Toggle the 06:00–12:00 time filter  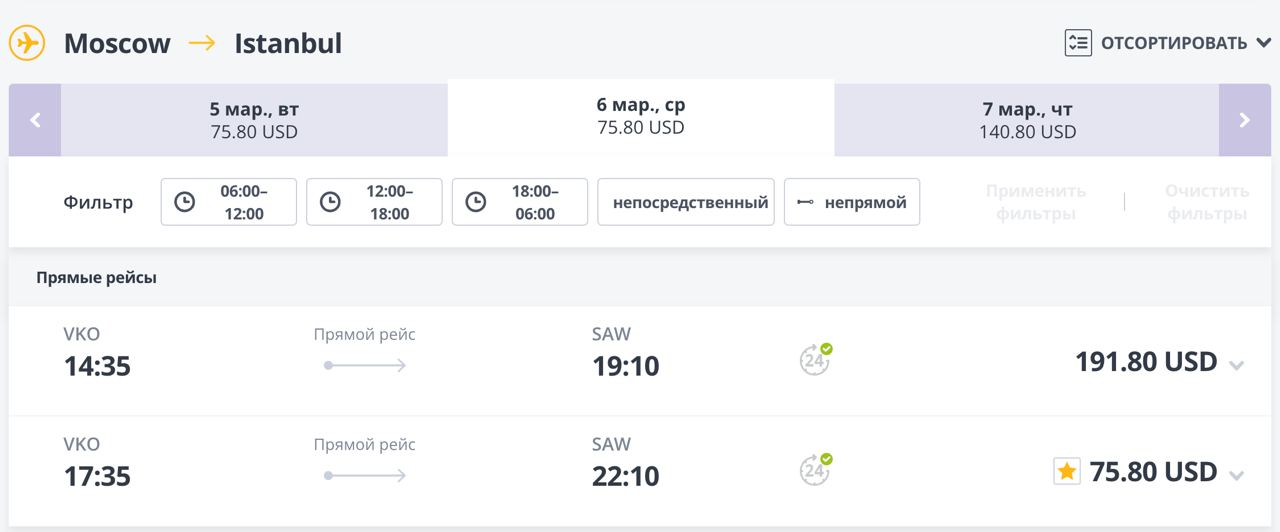click(229, 202)
